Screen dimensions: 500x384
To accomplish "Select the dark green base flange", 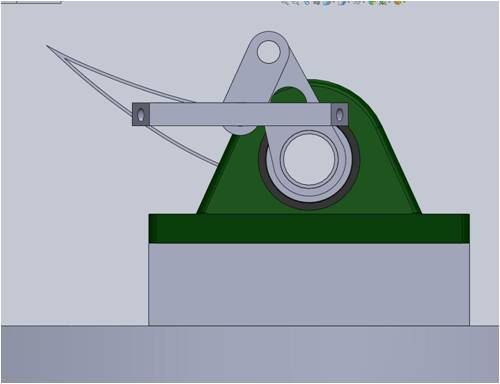I will coord(309,228).
